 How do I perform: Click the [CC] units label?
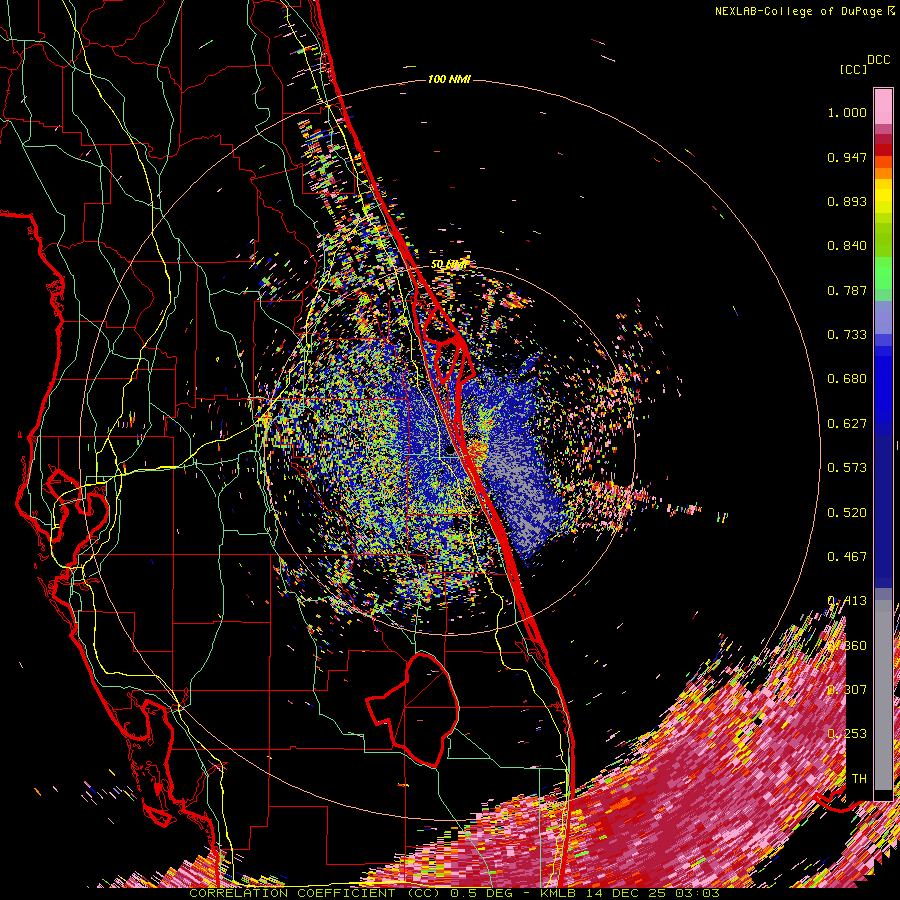coord(853,69)
